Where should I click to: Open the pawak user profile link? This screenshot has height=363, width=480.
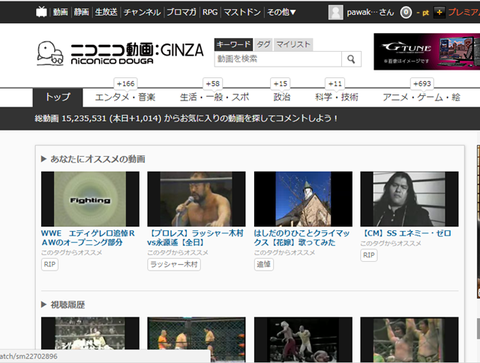coord(370,12)
